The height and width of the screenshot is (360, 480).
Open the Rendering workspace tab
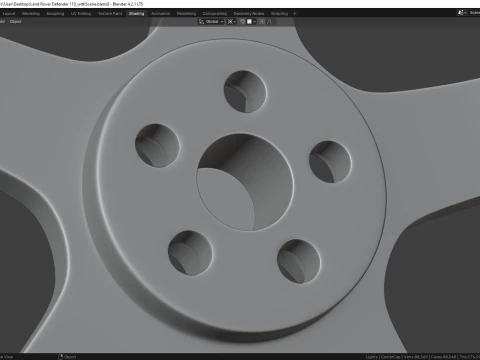pyautogui.click(x=186, y=14)
